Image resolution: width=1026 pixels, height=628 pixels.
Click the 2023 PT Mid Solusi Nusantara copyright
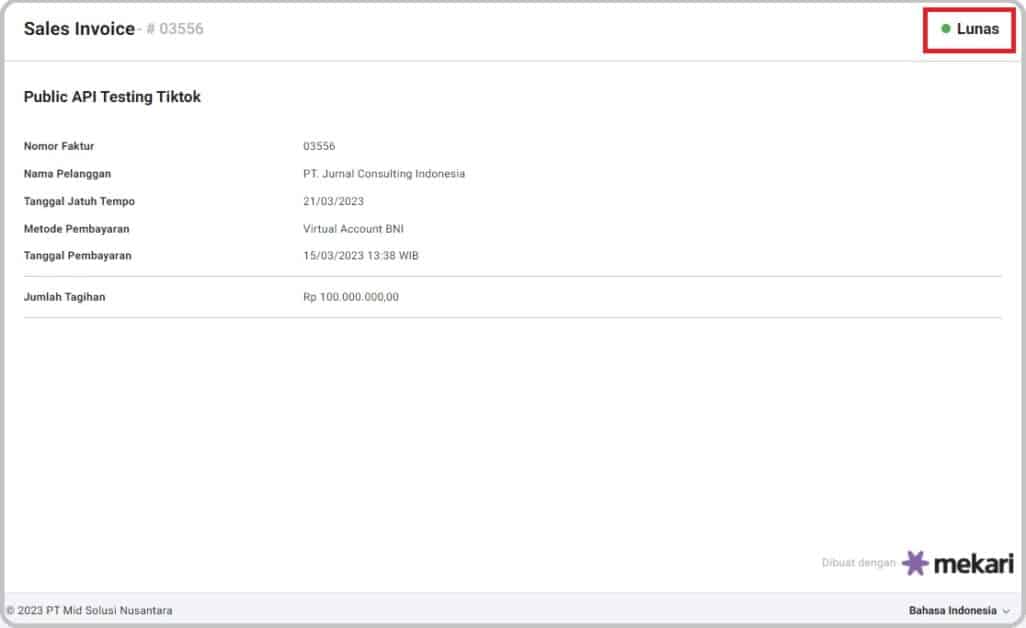click(x=90, y=610)
